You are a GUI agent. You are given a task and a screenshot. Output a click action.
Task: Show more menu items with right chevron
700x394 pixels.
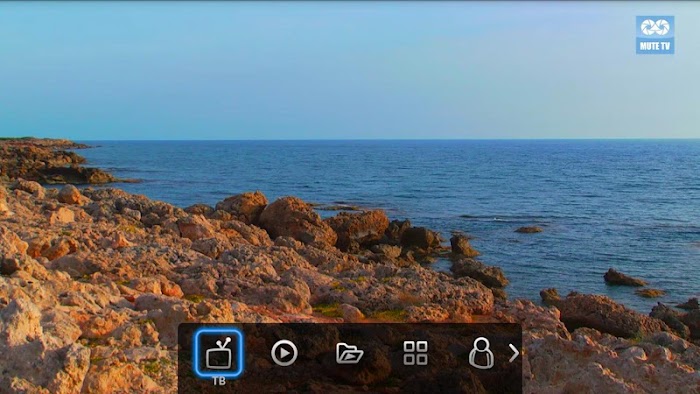coord(514,353)
